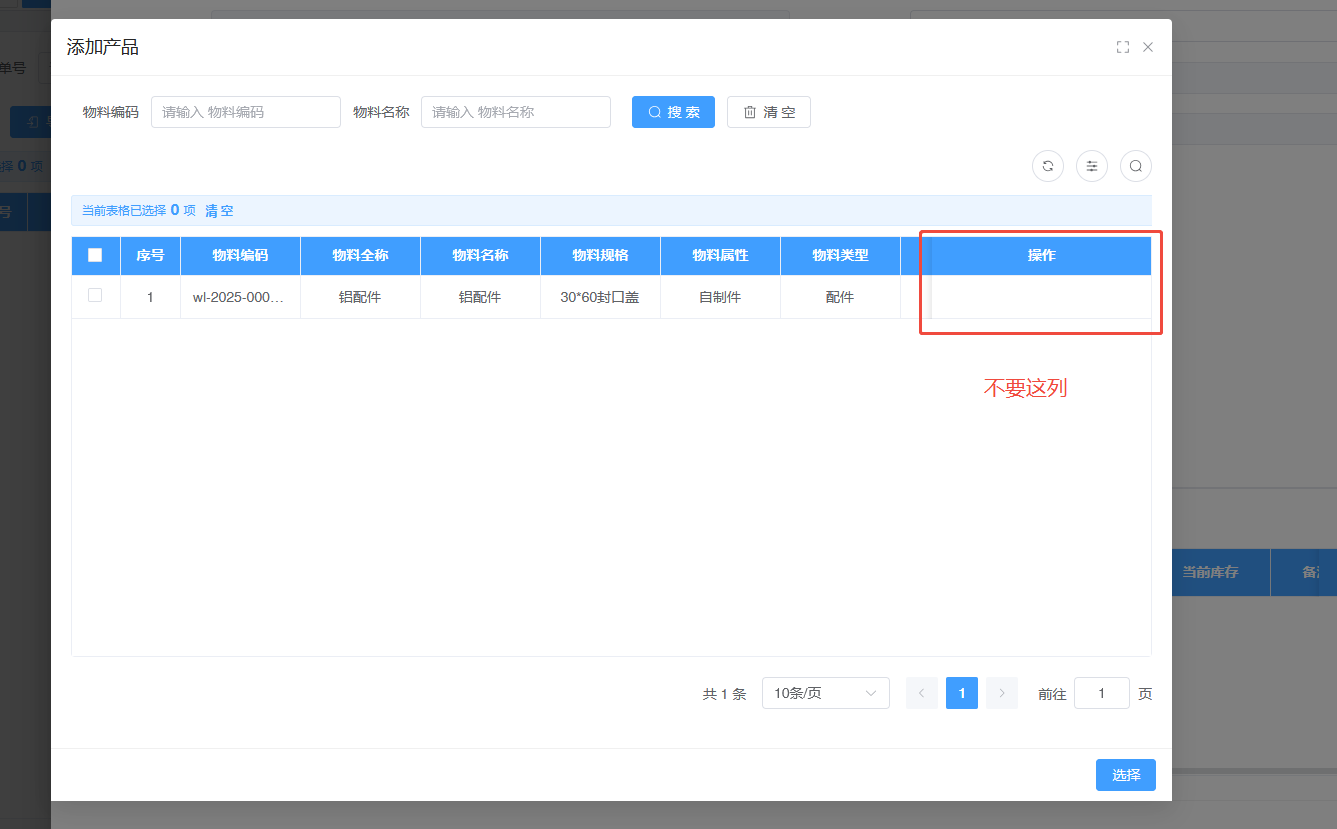The image size is (1337, 829).
Task: Go to the next page arrow
Action: coord(1001,693)
